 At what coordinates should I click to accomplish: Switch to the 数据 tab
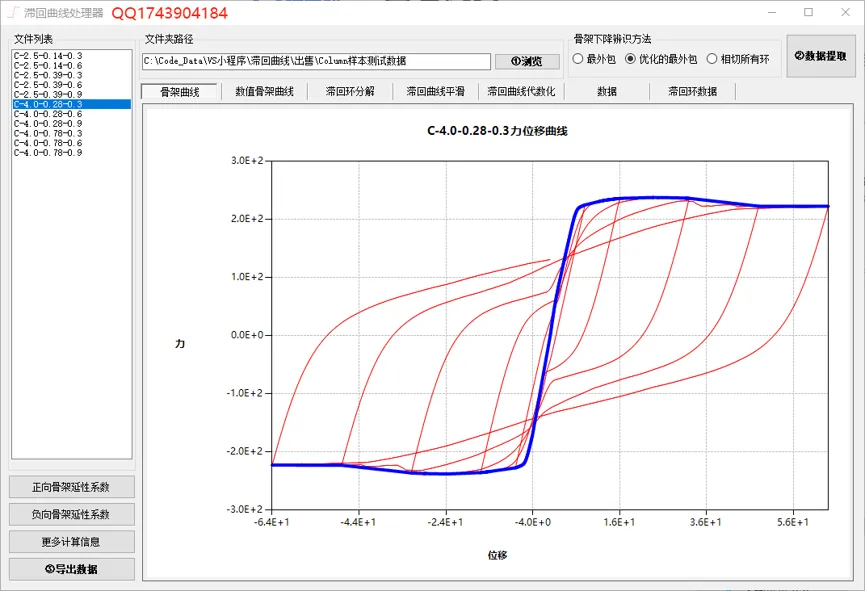(x=607, y=92)
